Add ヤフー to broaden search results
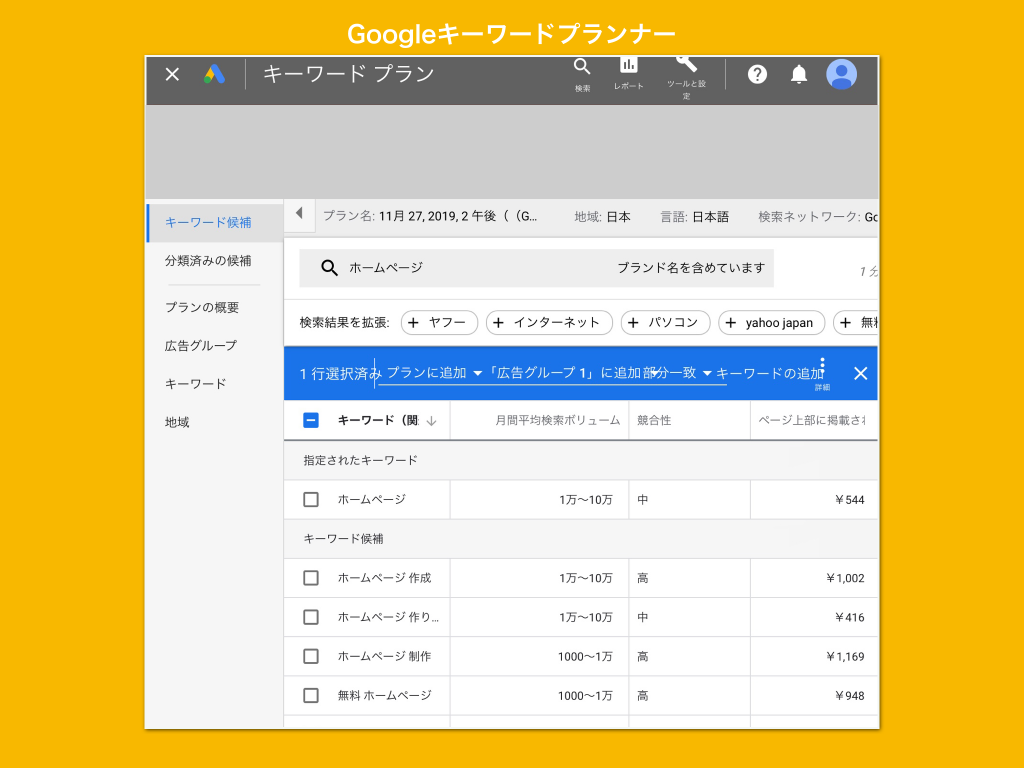Viewport: 1024px width, 768px height. coord(440,323)
